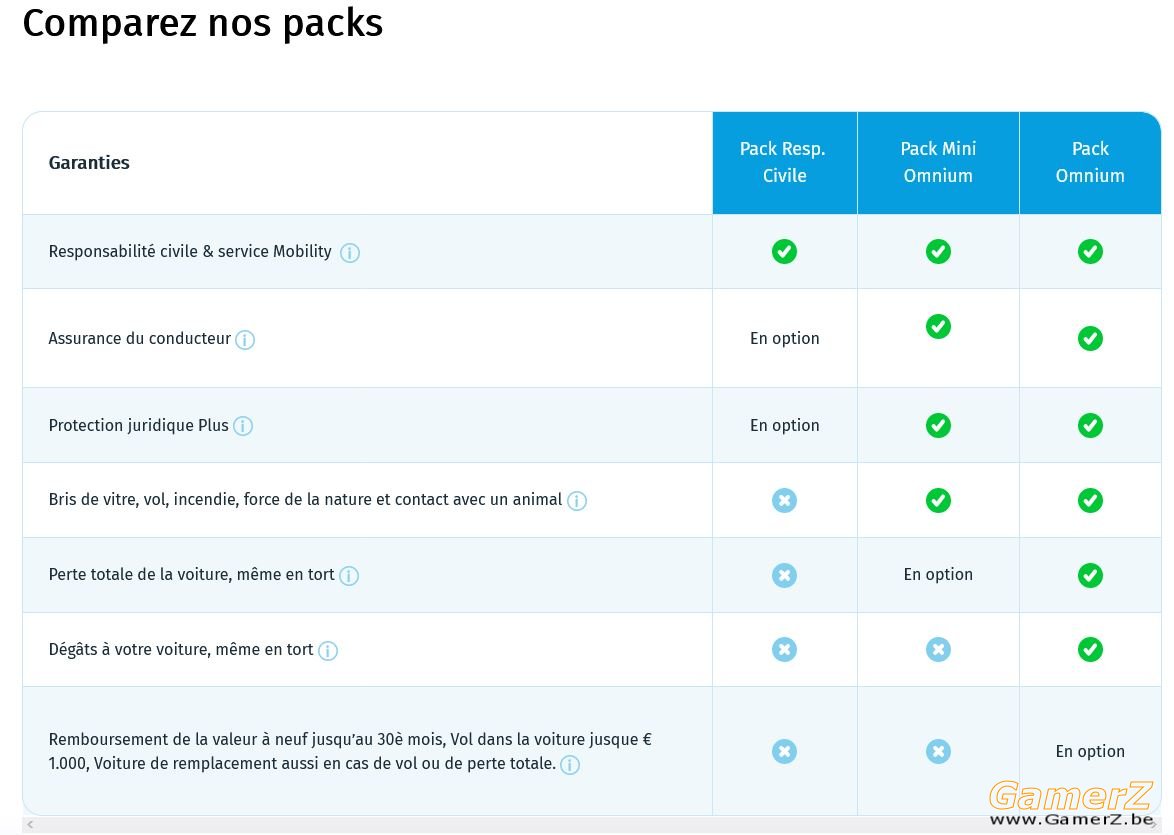Click green check for Responsabilité civile in Pack Resp. Civile
Image resolution: width=1174 pixels, height=835 pixels.
click(x=784, y=252)
